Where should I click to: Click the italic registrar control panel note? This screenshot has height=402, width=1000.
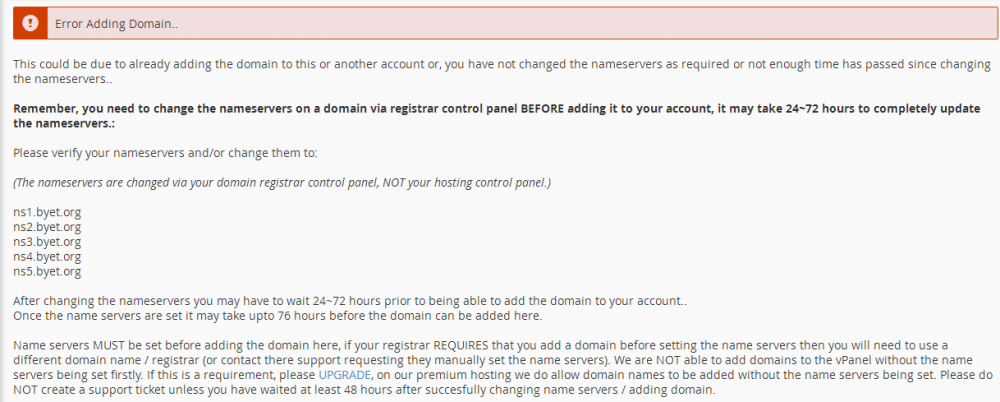pyautogui.click(x=282, y=182)
